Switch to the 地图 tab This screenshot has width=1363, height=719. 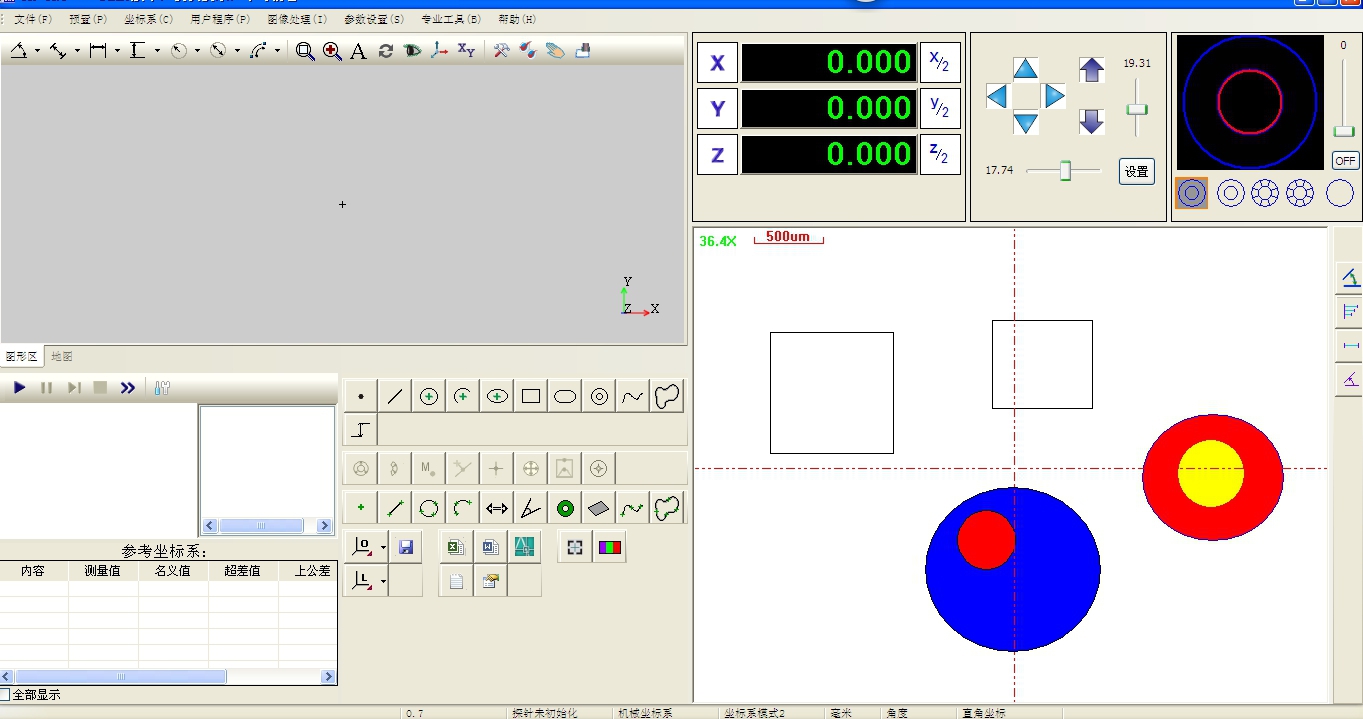(x=62, y=357)
